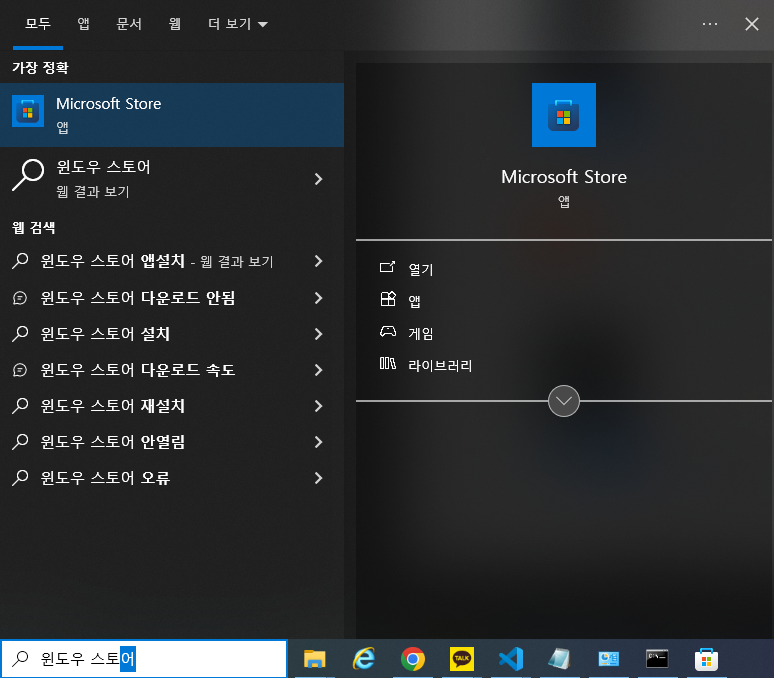Open Internet Explorer from the taskbar

[x=364, y=659]
